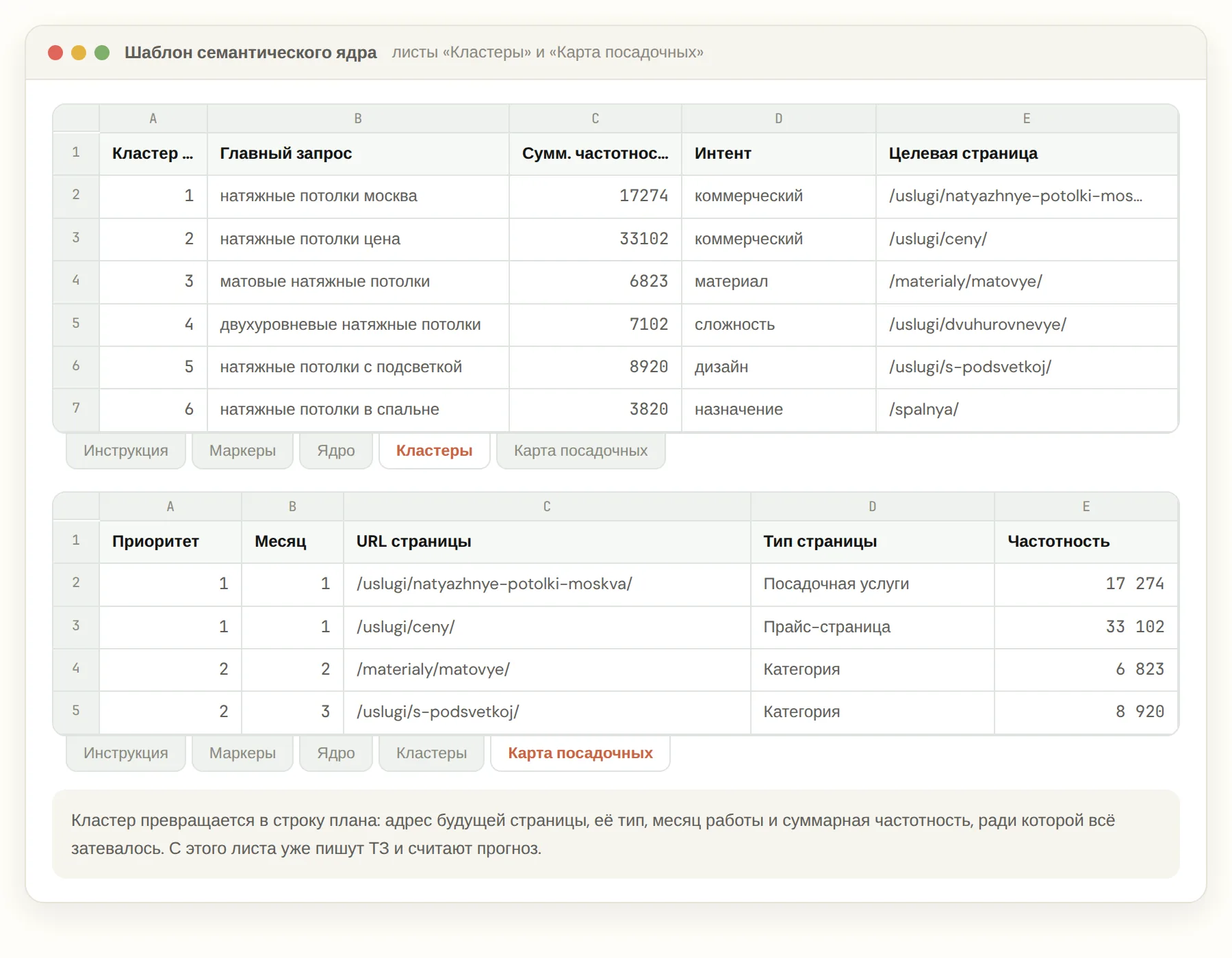
Task: Click the URL страницы header cell
Action: (x=547, y=542)
